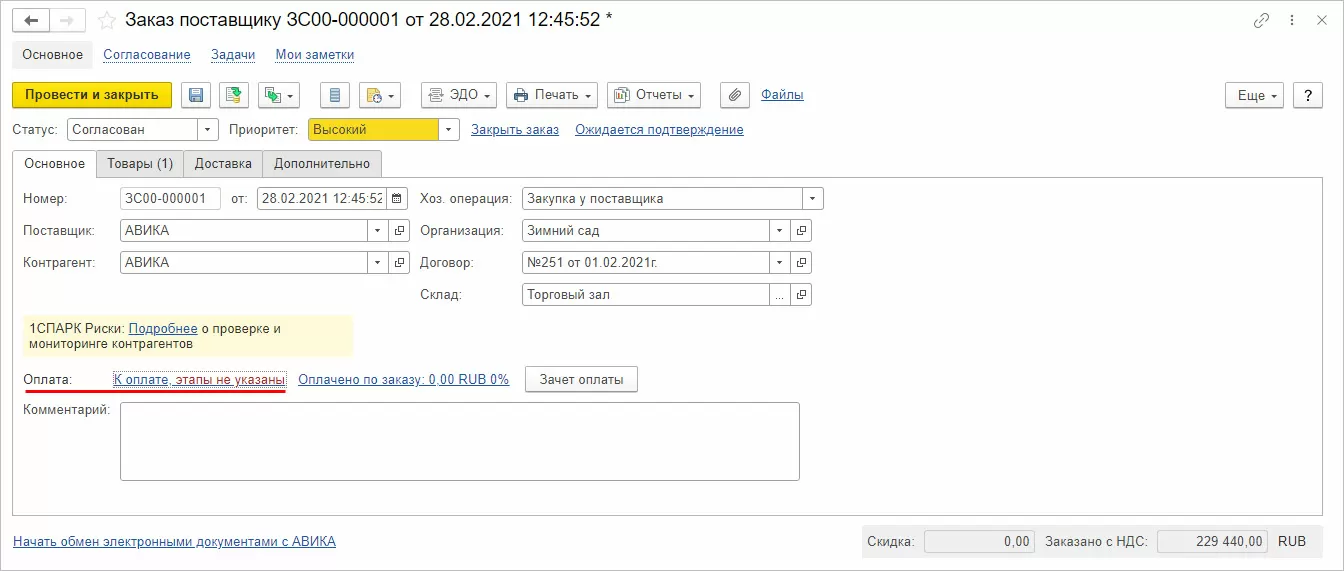
Task: Open the Поставщик АВИКА card icon
Action: (400, 230)
